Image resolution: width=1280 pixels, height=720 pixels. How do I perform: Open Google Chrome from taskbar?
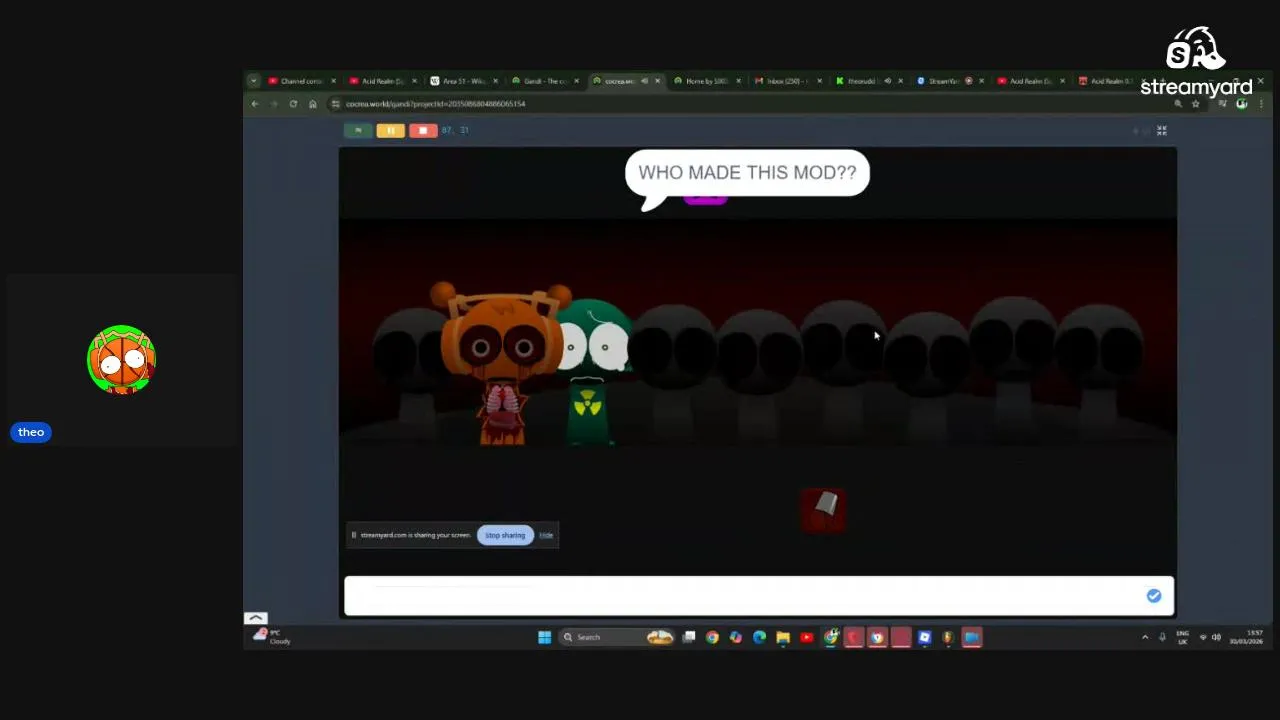(712, 637)
